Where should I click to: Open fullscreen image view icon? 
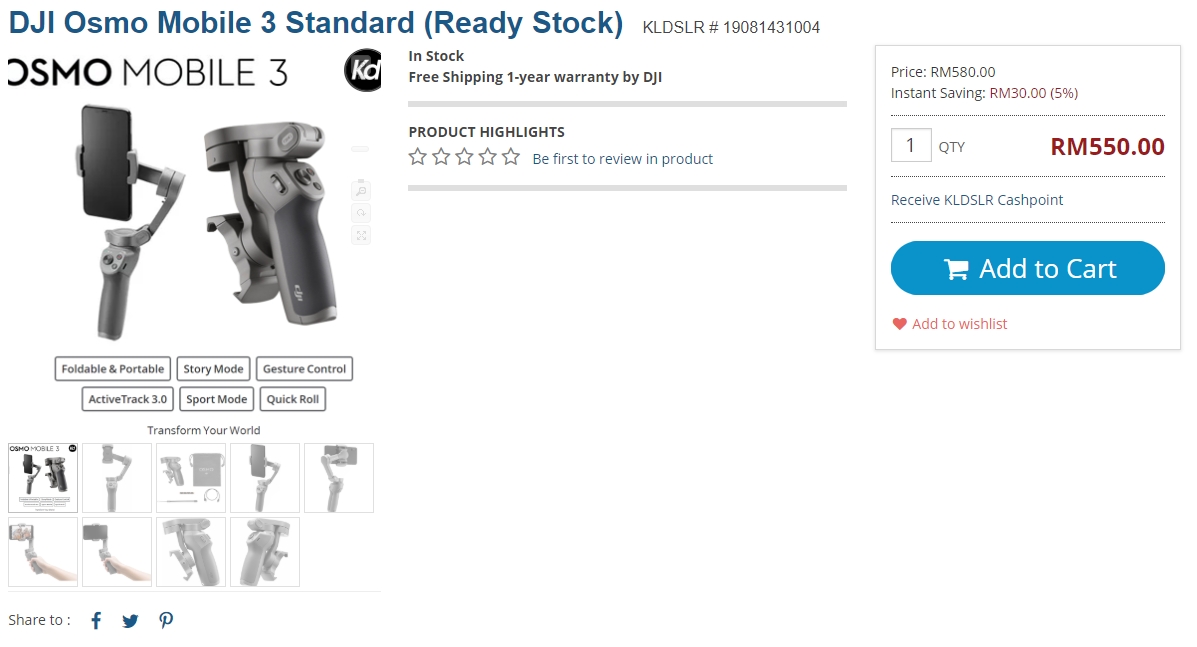(361, 235)
